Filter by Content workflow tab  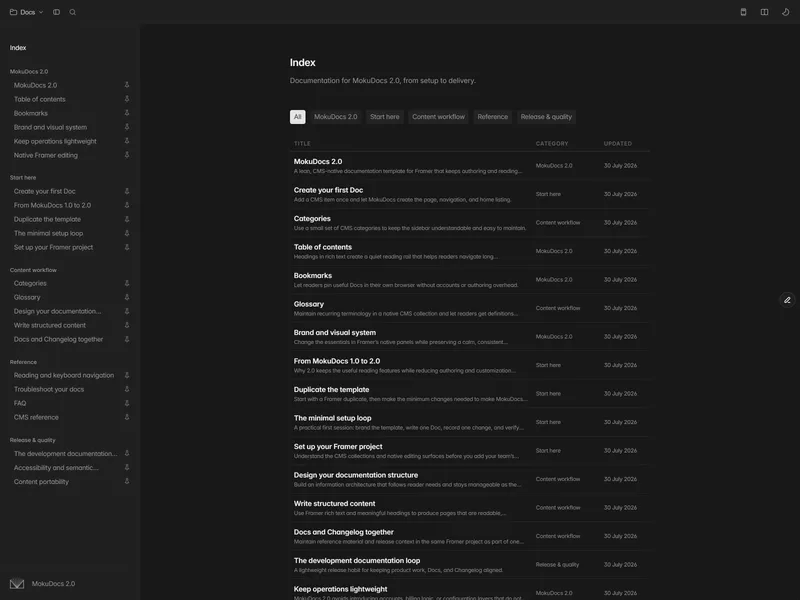(x=438, y=117)
